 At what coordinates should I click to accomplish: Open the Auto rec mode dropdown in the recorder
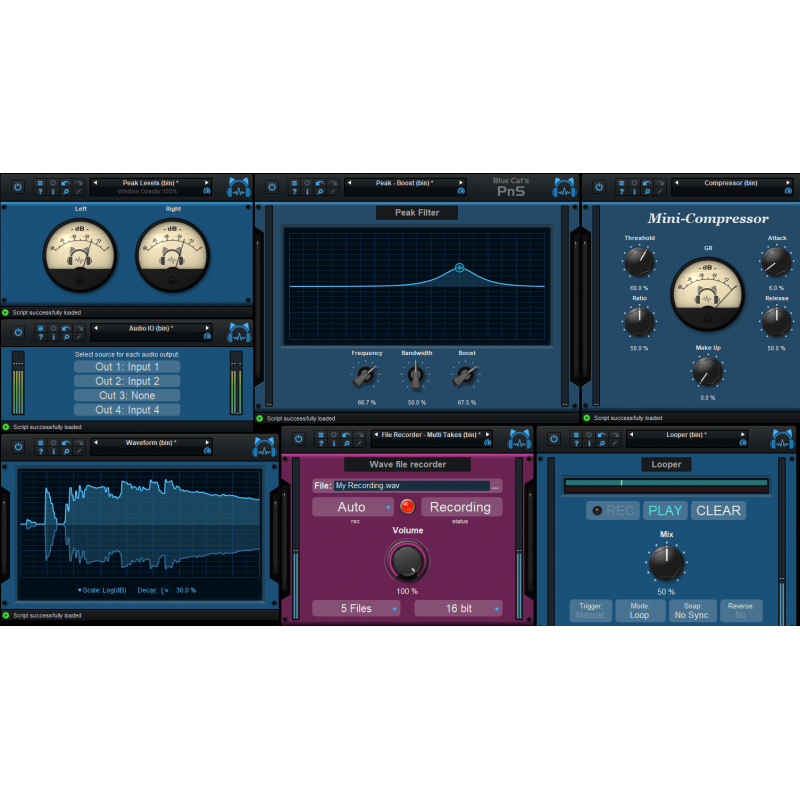pyautogui.click(x=354, y=507)
